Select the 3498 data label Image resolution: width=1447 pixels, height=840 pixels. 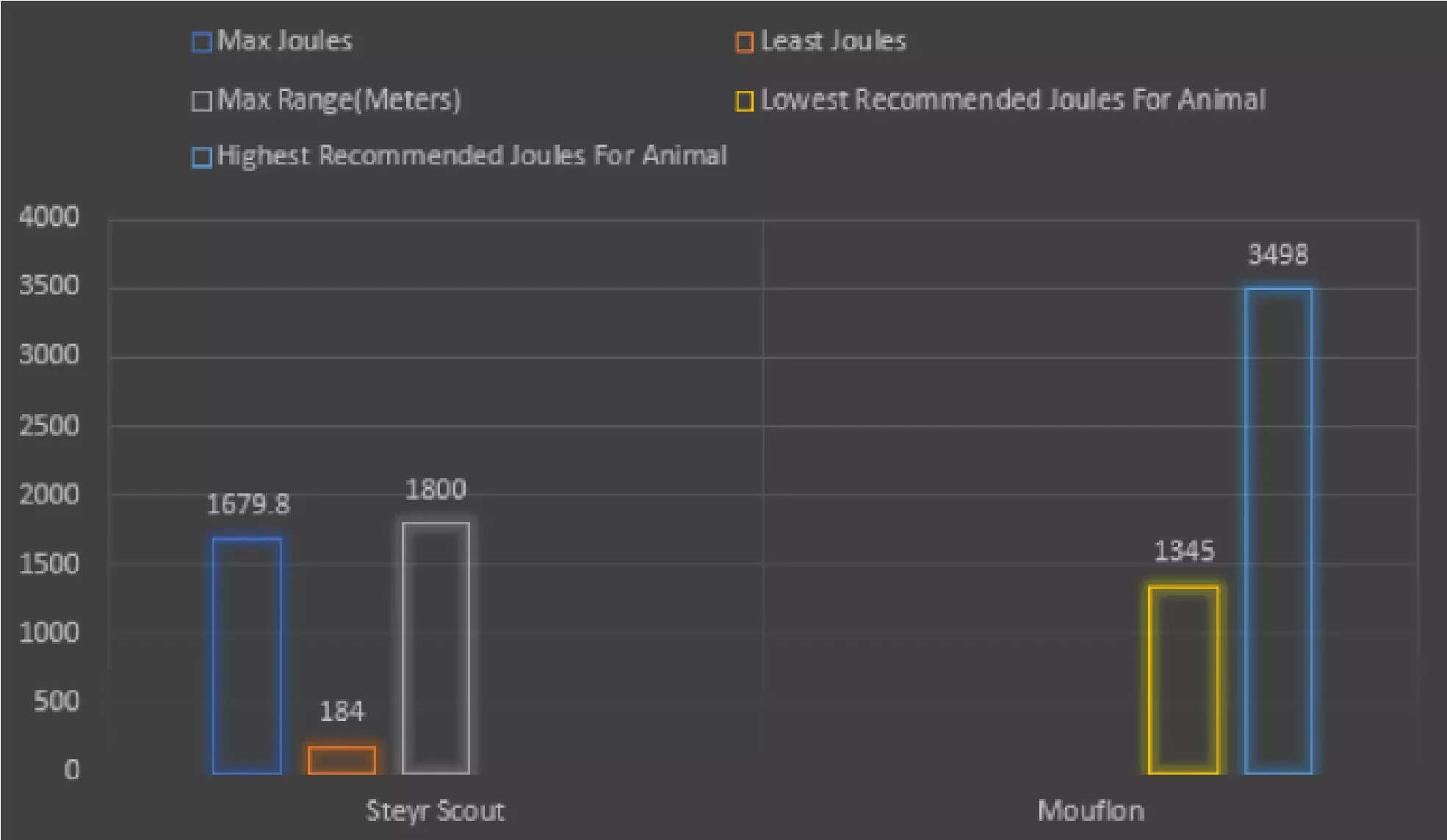(1278, 255)
